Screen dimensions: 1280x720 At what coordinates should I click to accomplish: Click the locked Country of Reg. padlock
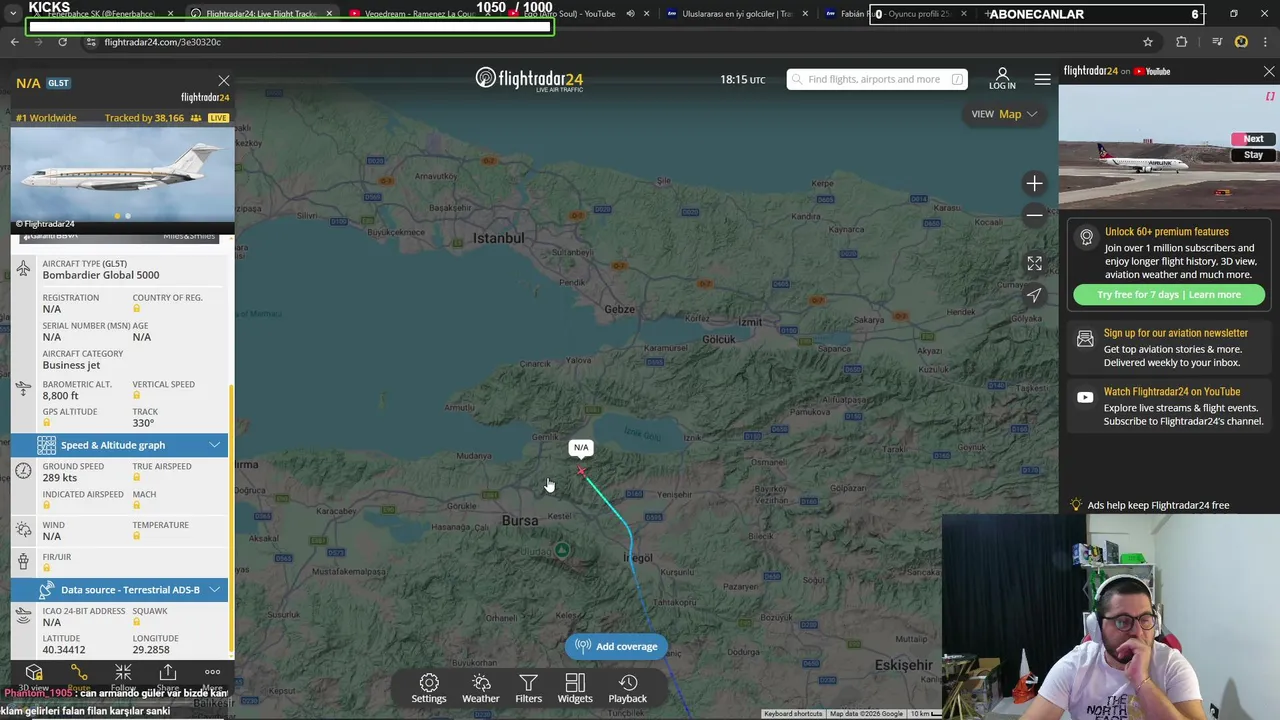pos(136,309)
